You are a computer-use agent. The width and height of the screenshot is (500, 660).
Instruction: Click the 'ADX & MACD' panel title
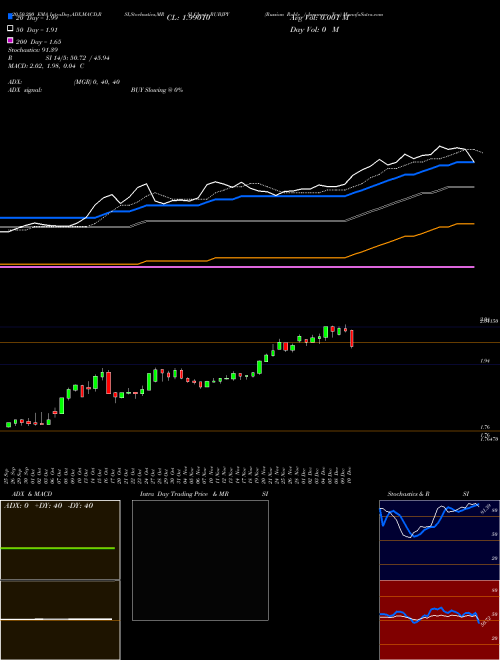tap(32, 494)
